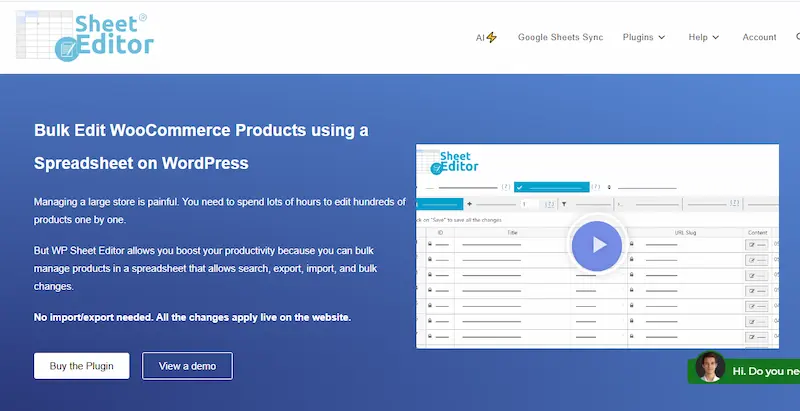Image resolution: width=800 pixels, height=411 pixels.
Task: Expand the Help dropdown menu
Action: [x=703, y=37]
